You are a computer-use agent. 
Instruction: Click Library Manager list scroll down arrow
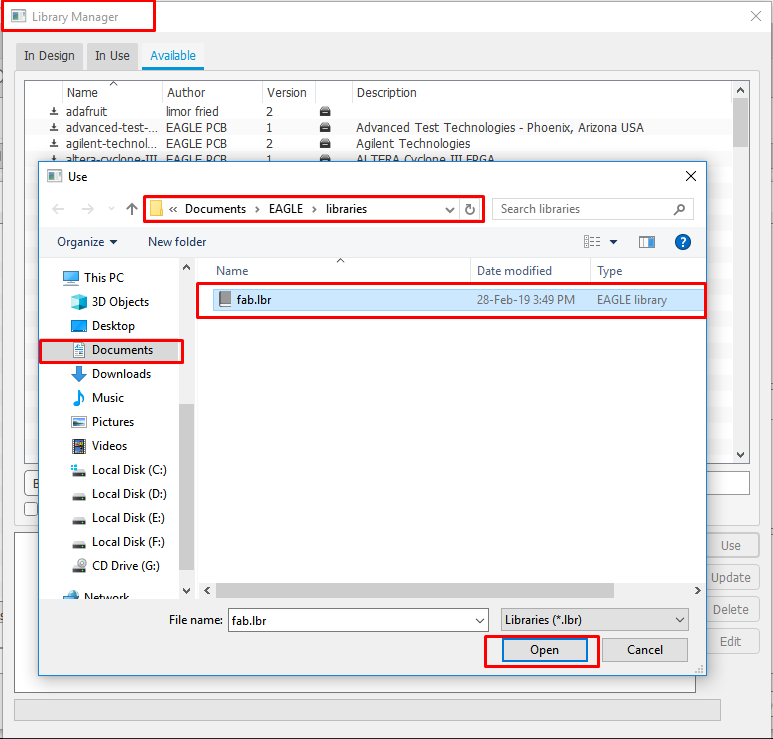740,455
